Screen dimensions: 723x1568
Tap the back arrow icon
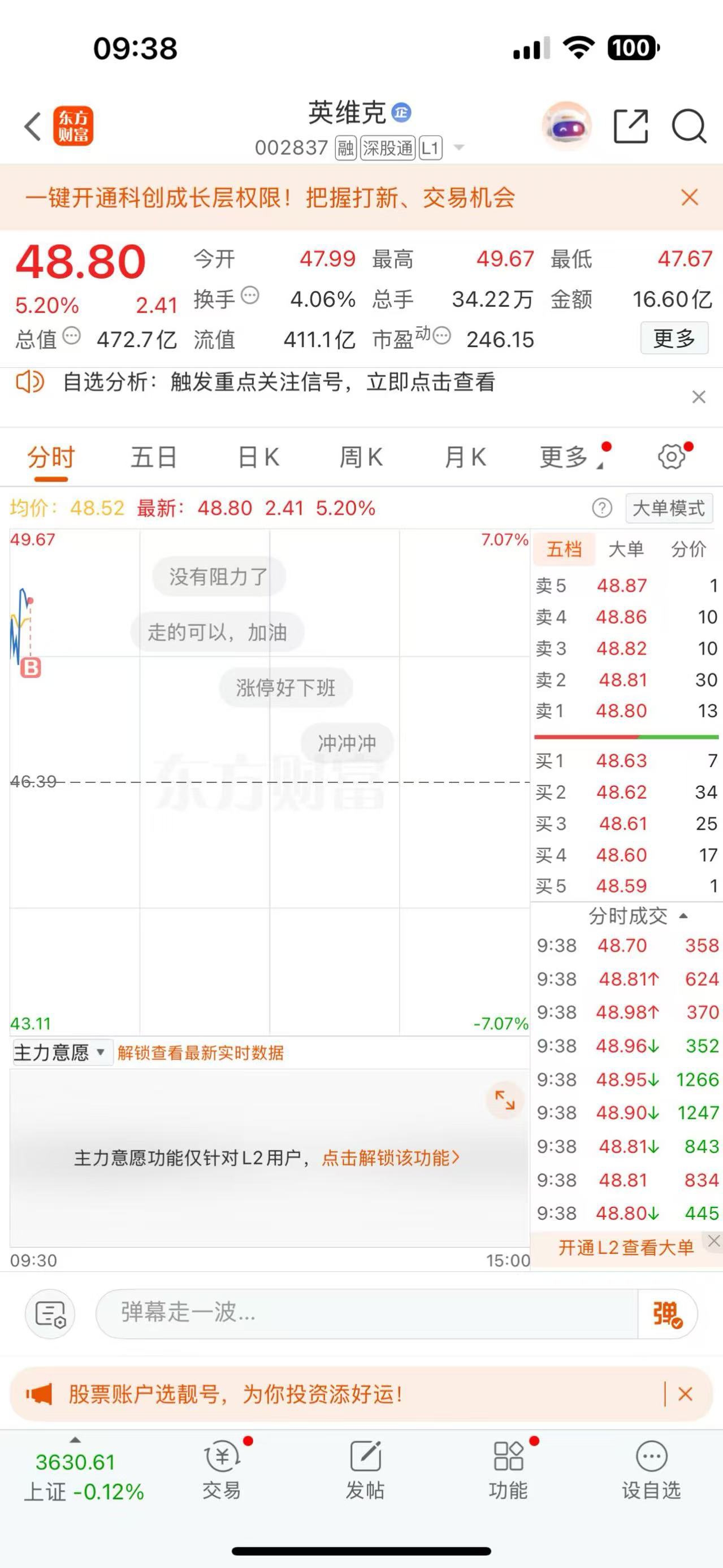point(32,127)
